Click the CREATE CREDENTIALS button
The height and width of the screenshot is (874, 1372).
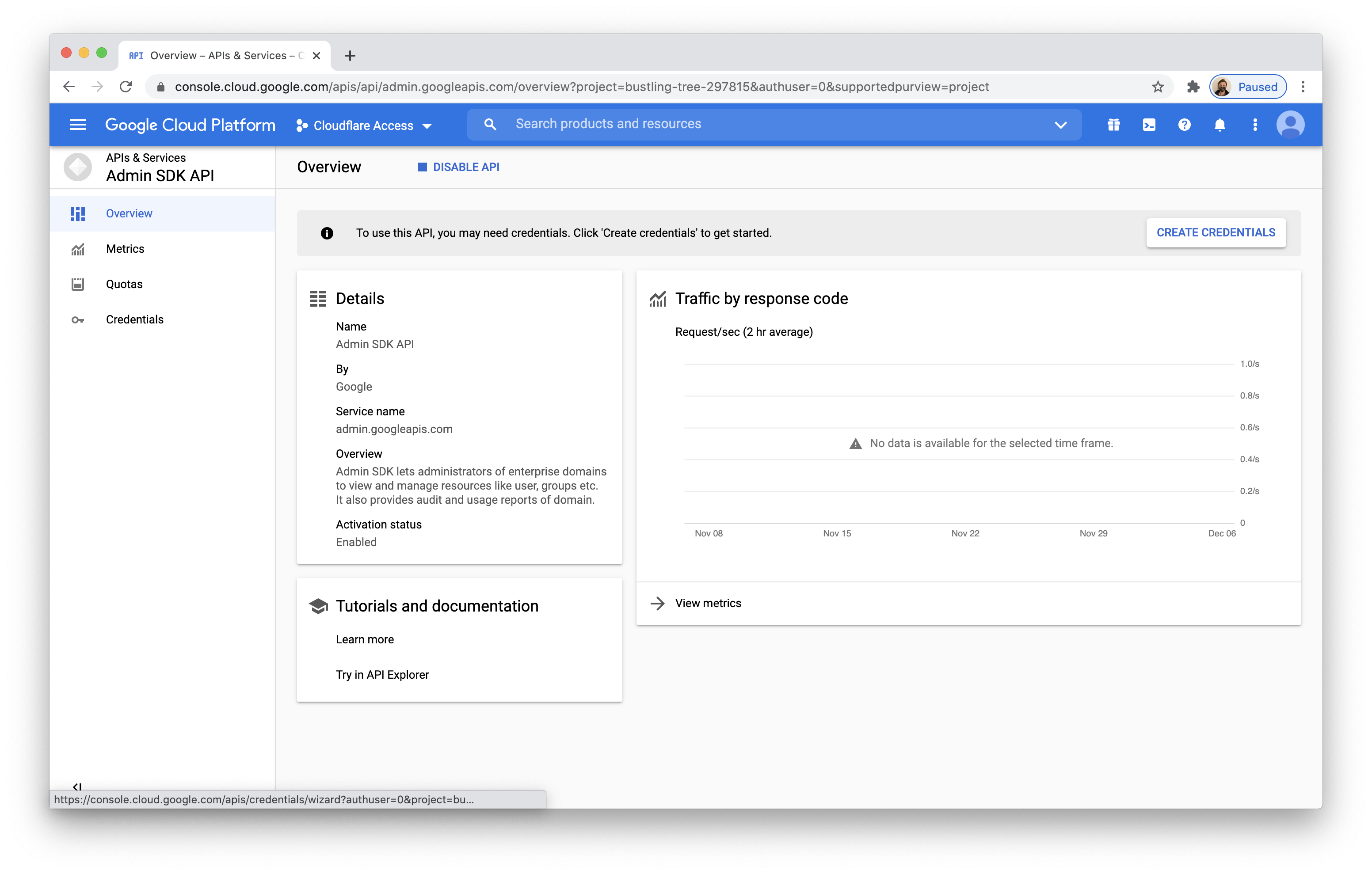(x=1216, y=232)
